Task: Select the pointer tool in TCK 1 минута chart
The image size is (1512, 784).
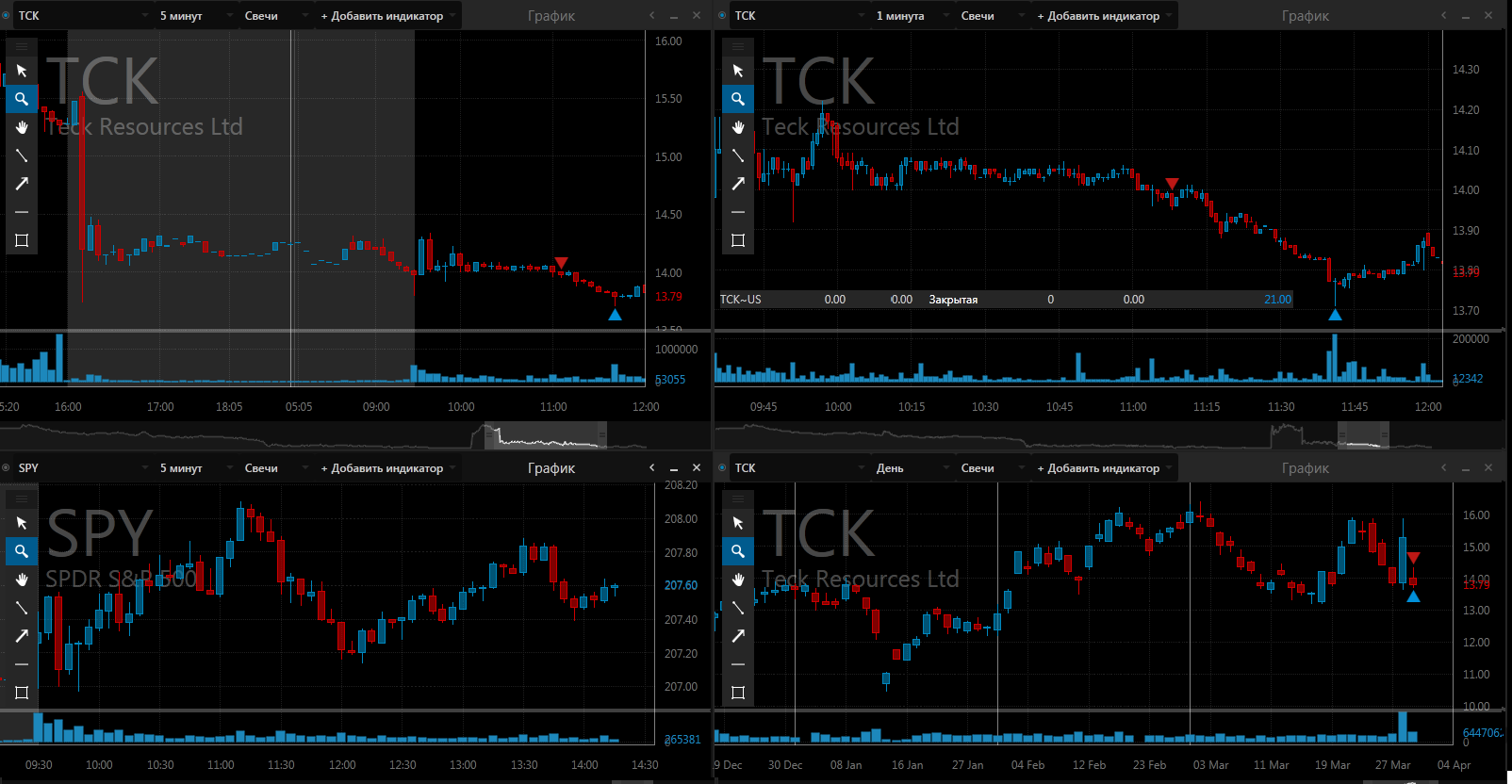Action: pyautogui.click(x=738, y=71)
